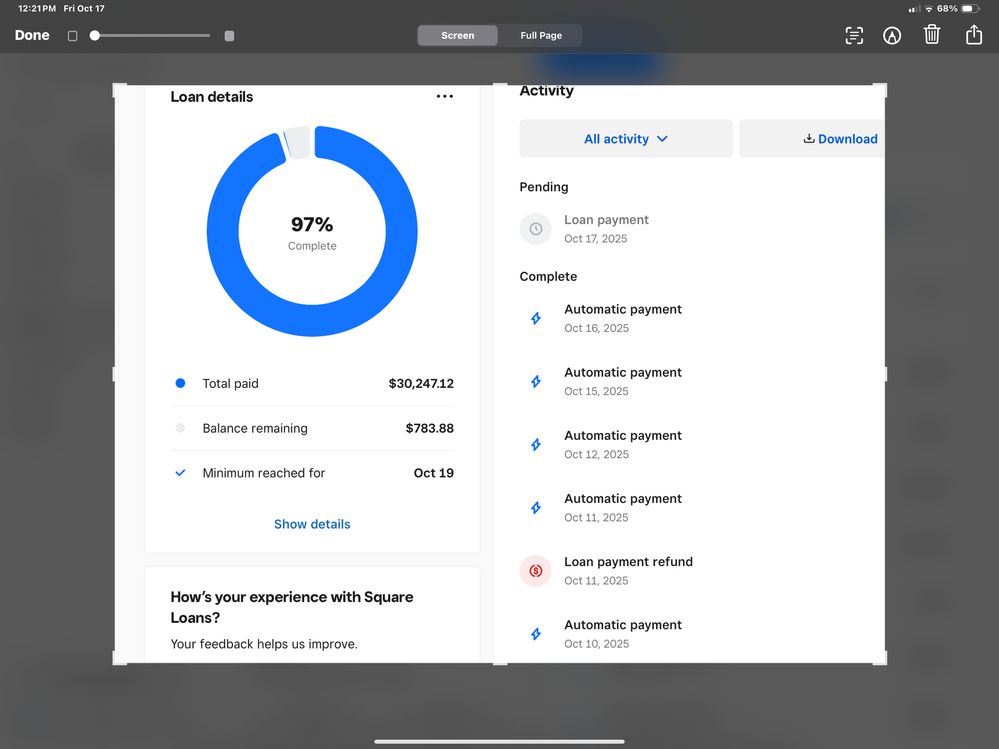
Task: Open the Show details link
Action: click(x=312, y=524)
